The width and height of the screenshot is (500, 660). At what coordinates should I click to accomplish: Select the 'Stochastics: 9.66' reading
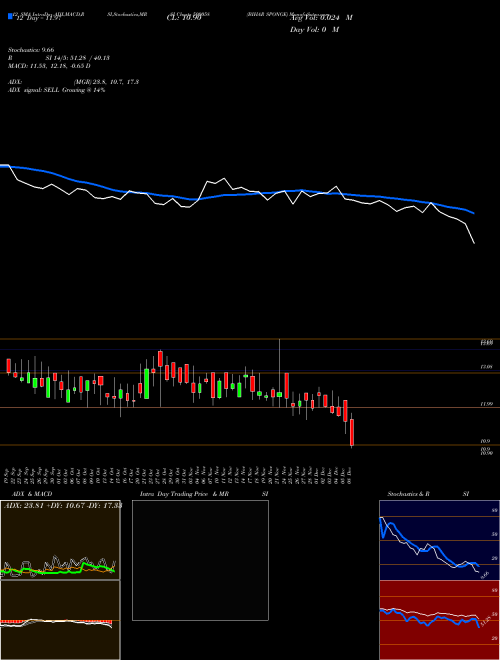pos(31,50)
